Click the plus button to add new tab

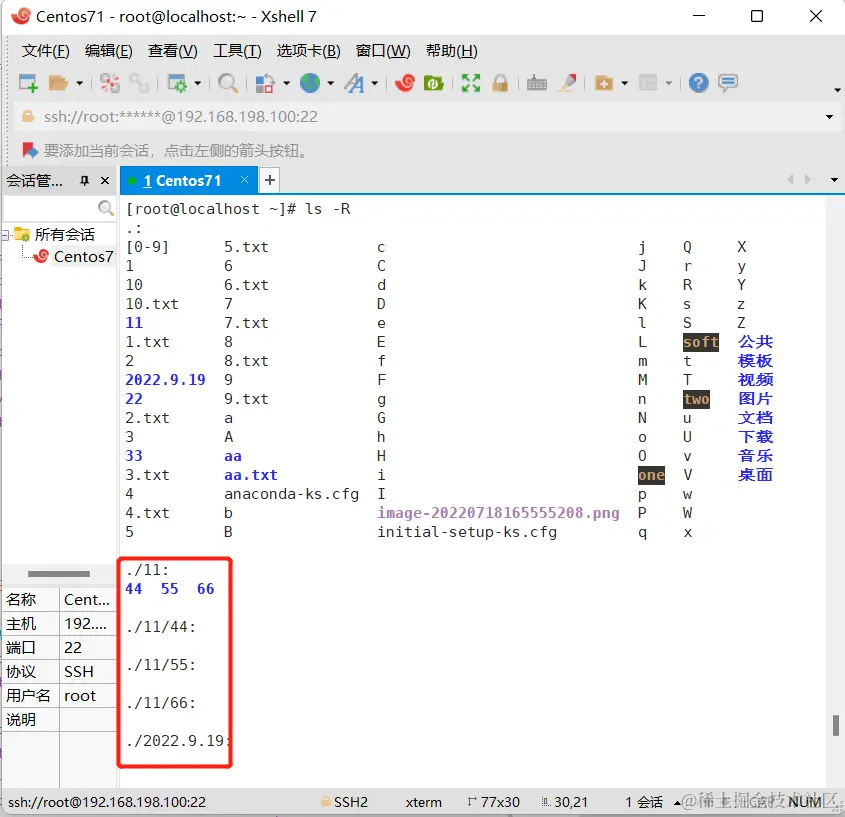pos(270,181)
